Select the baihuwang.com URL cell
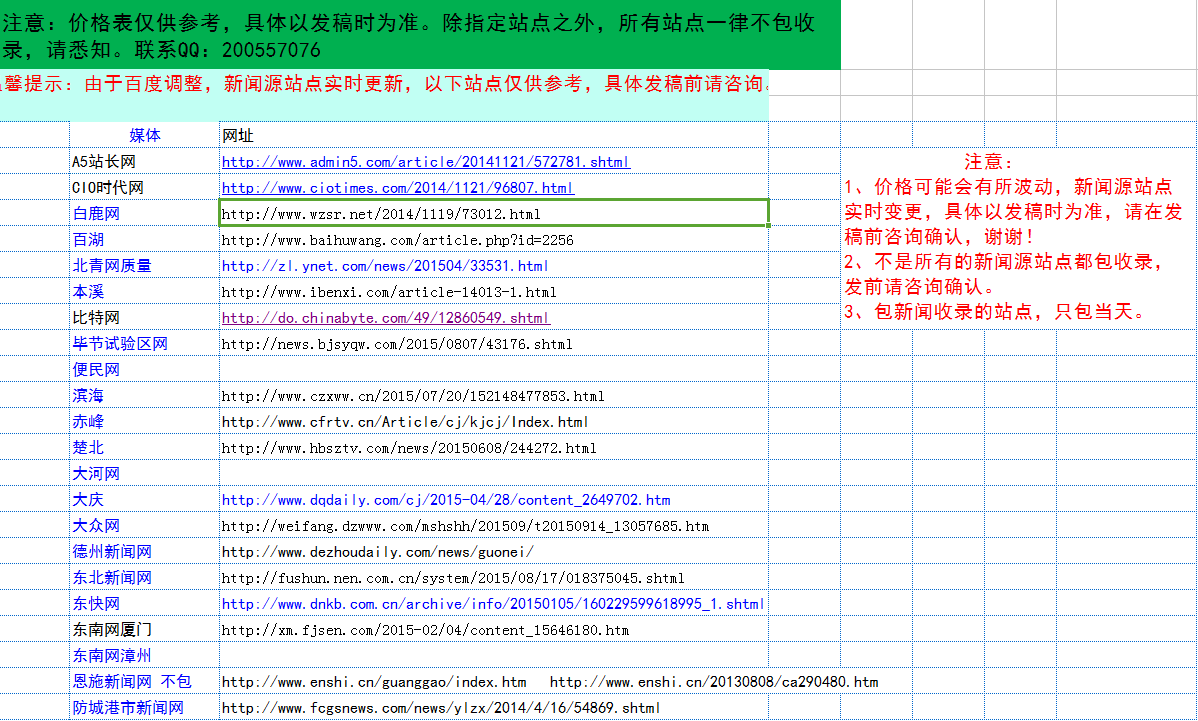Screen dimensions: 1198x721 [494, 240]
